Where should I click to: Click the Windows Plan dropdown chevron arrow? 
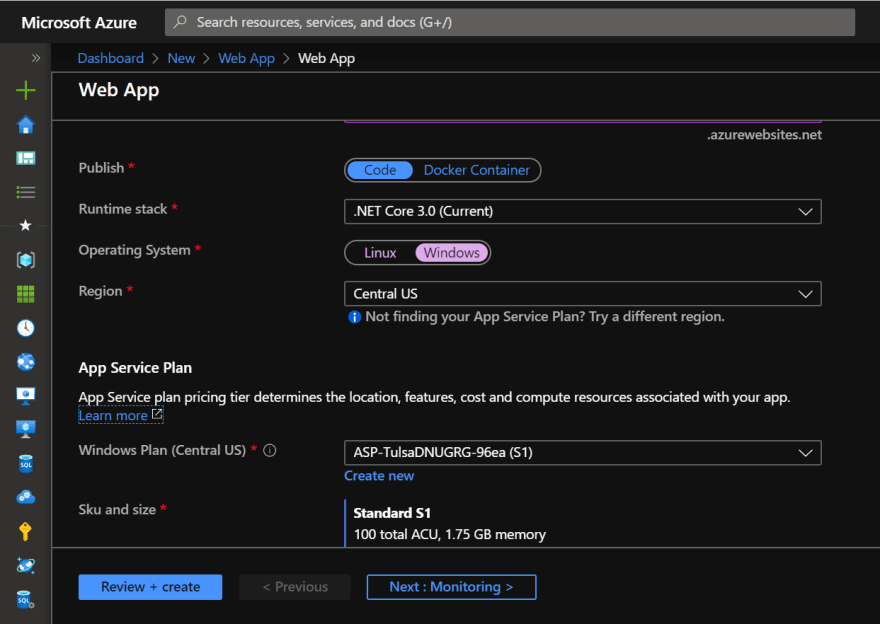(x=805, y=453)
